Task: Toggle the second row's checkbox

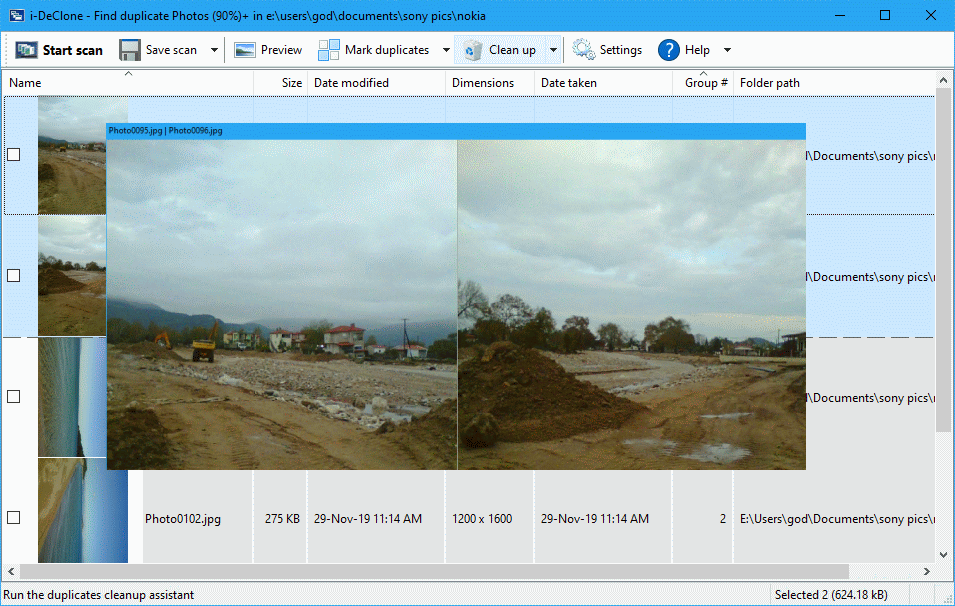Action: 14,276
